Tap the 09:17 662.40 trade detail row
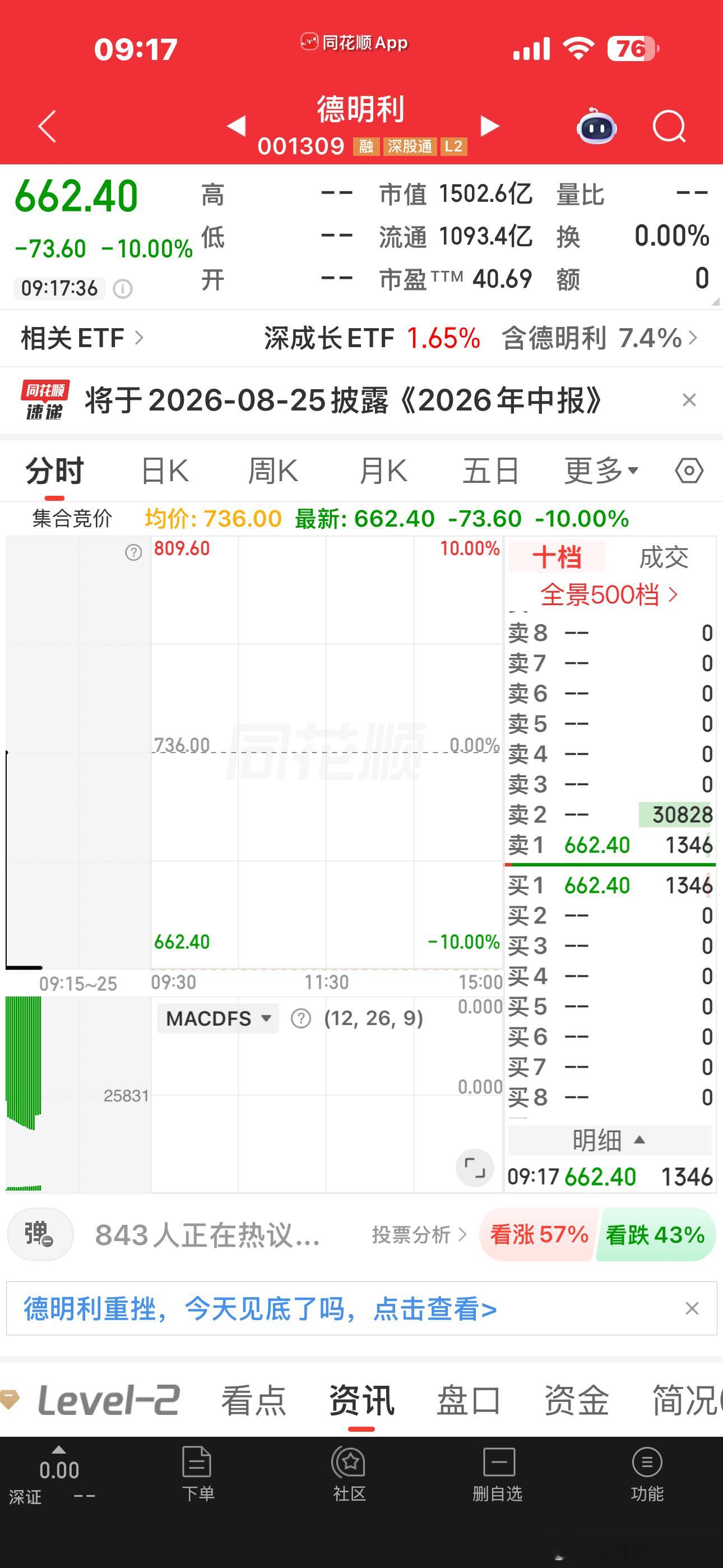The width and height of the screenshot is (723, 1568). 610,1177
